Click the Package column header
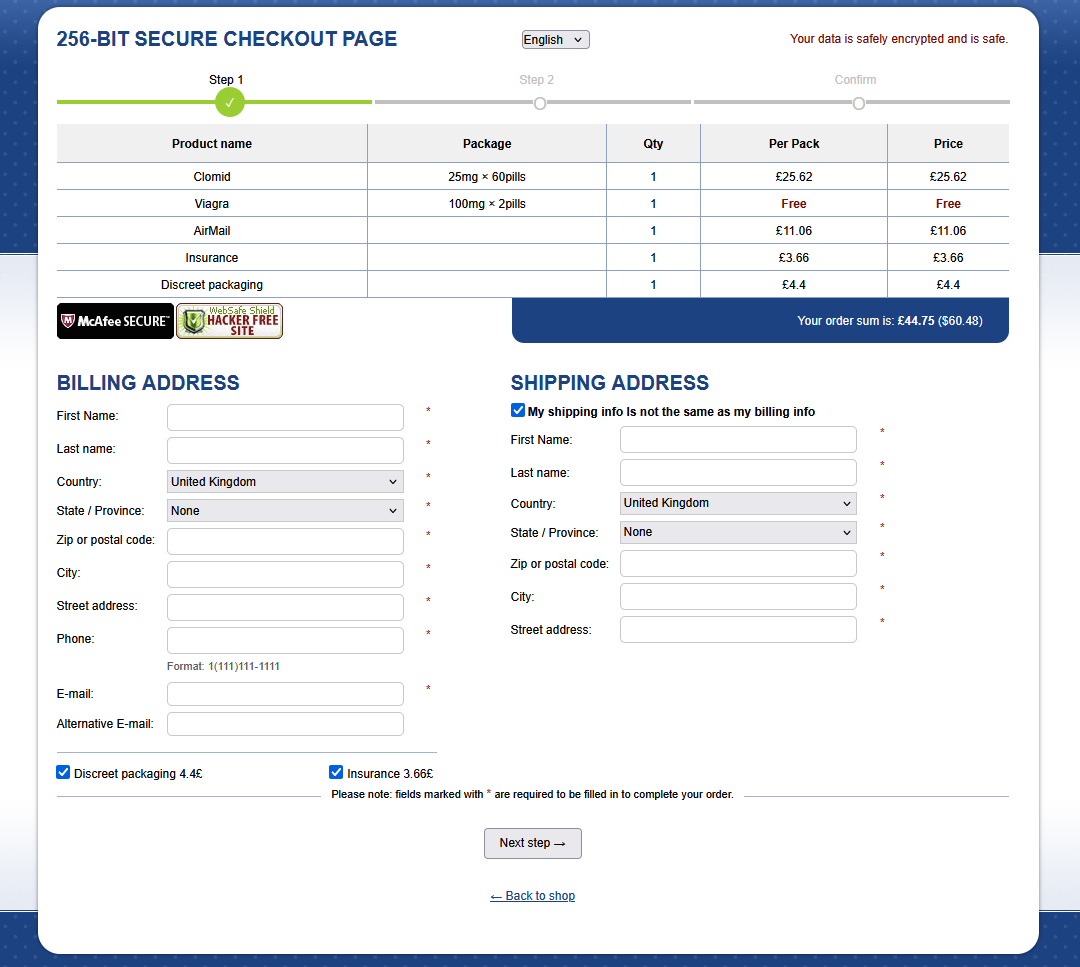The height and width of the screenshot is (967, 1080). point(487,143)
